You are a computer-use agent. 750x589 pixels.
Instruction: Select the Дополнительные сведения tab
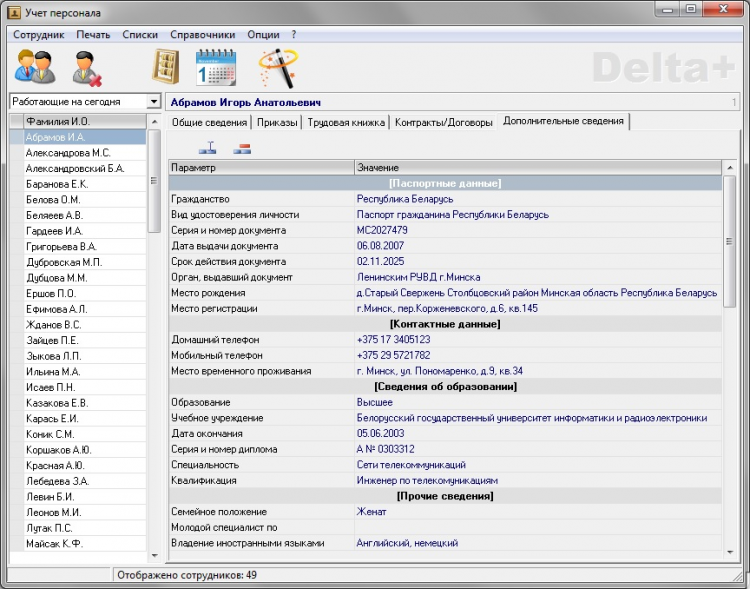point(563,121)
